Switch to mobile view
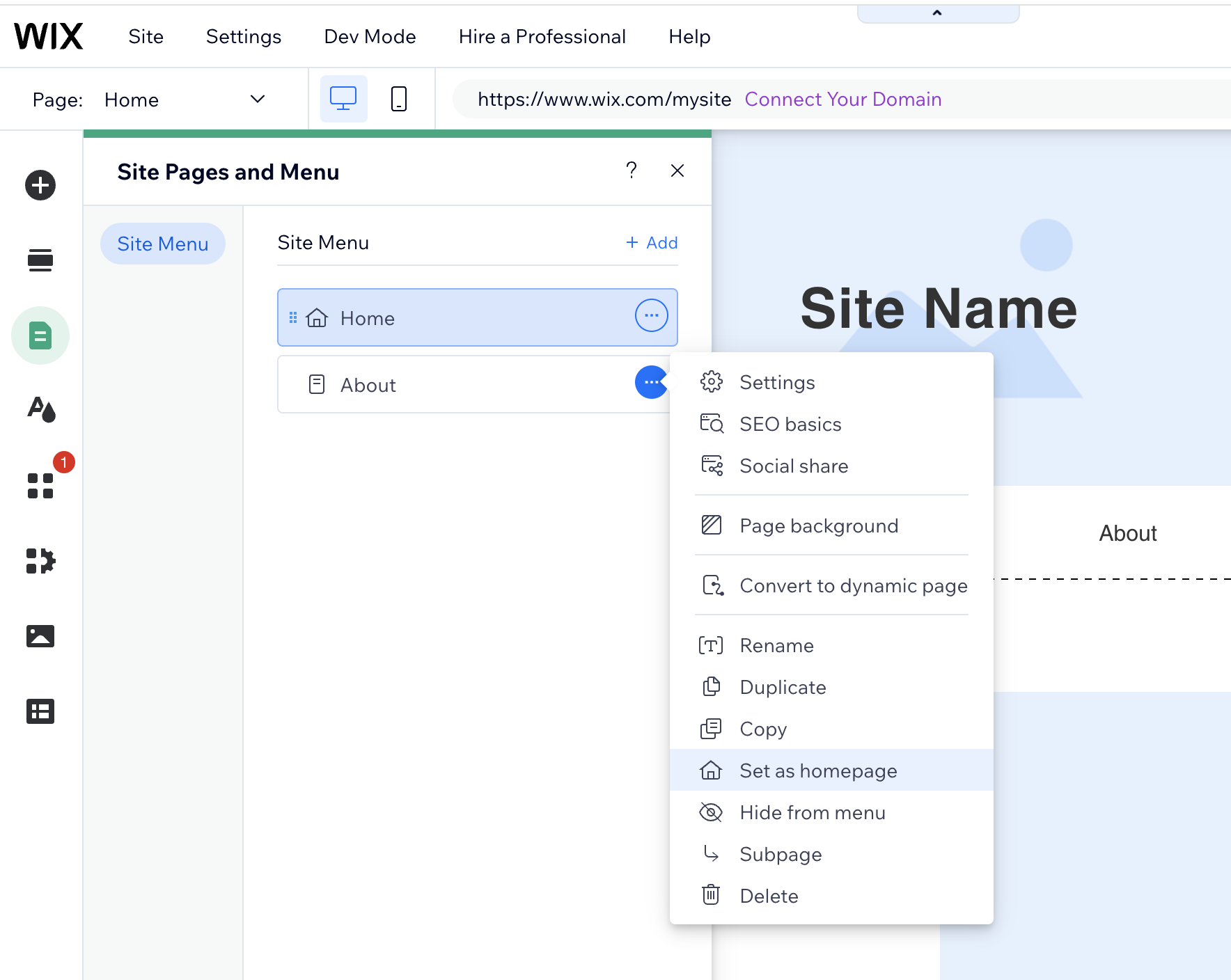 point(399,99)
